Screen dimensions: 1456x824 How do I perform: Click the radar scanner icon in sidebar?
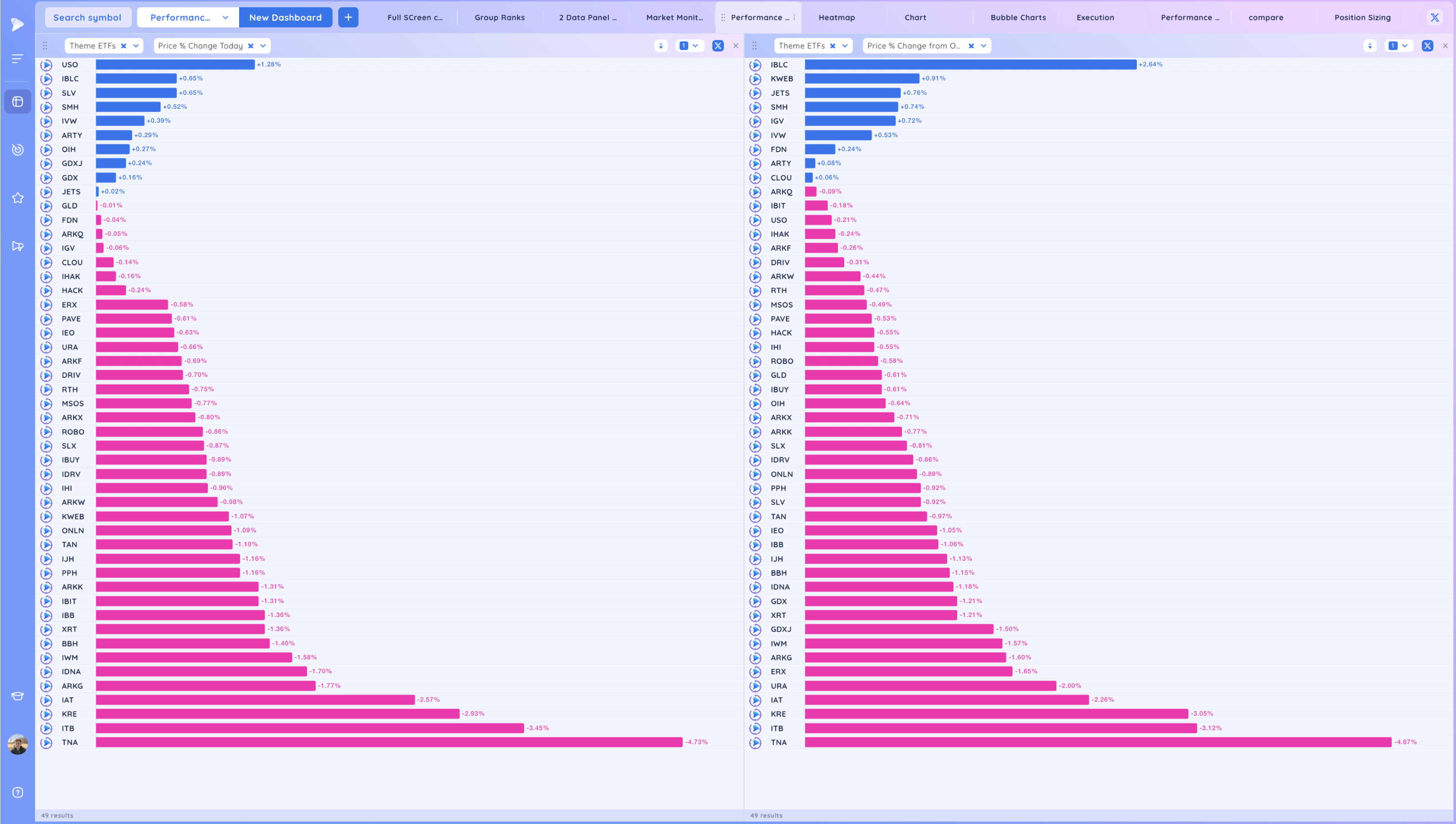pyautogui.click(x=17, y=150)
